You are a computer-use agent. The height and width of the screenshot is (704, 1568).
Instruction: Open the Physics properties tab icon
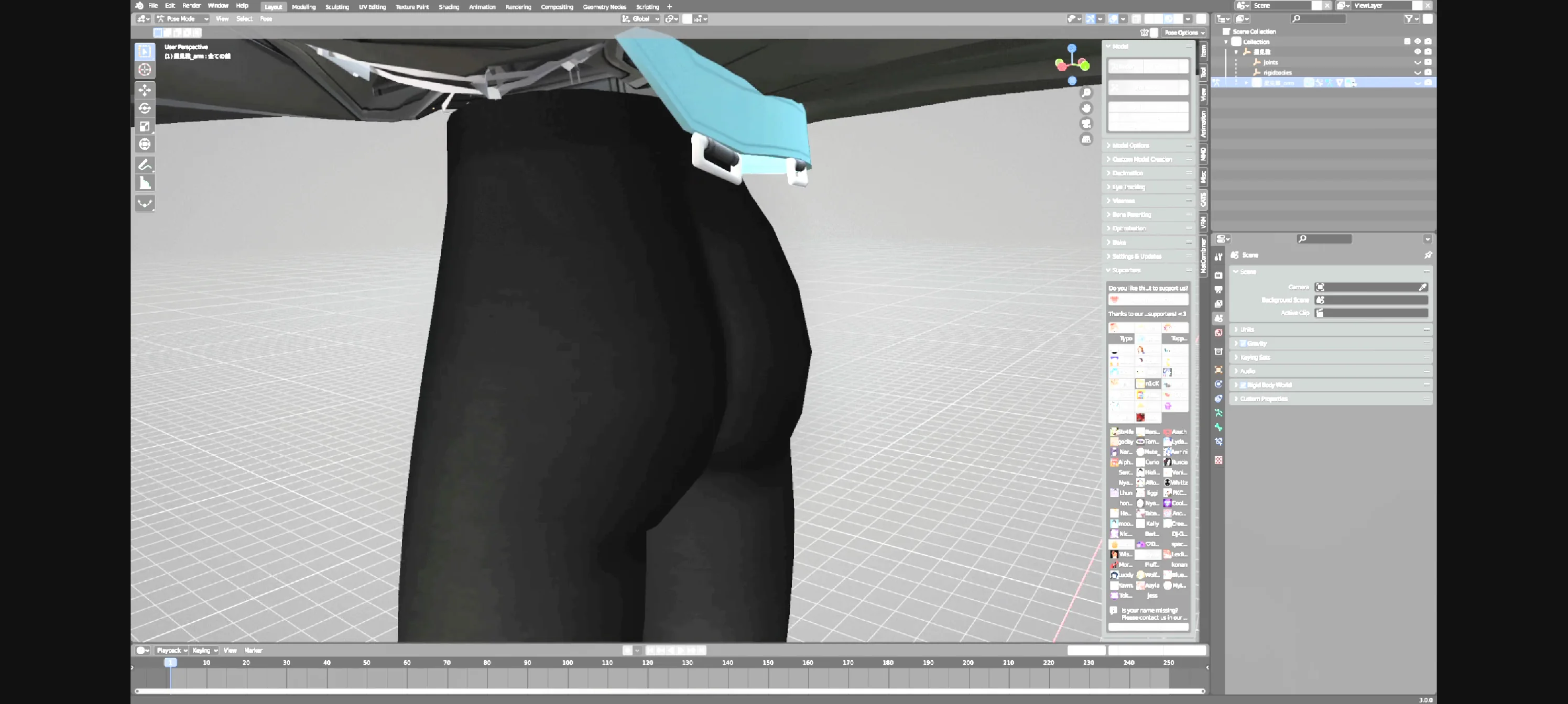click(1218, 384)
